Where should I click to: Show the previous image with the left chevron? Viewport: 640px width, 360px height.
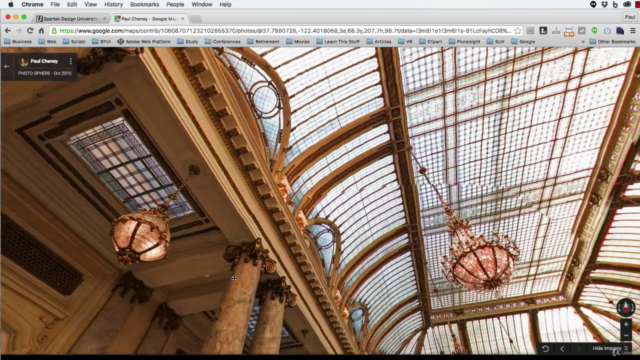(x=562, y=348)
